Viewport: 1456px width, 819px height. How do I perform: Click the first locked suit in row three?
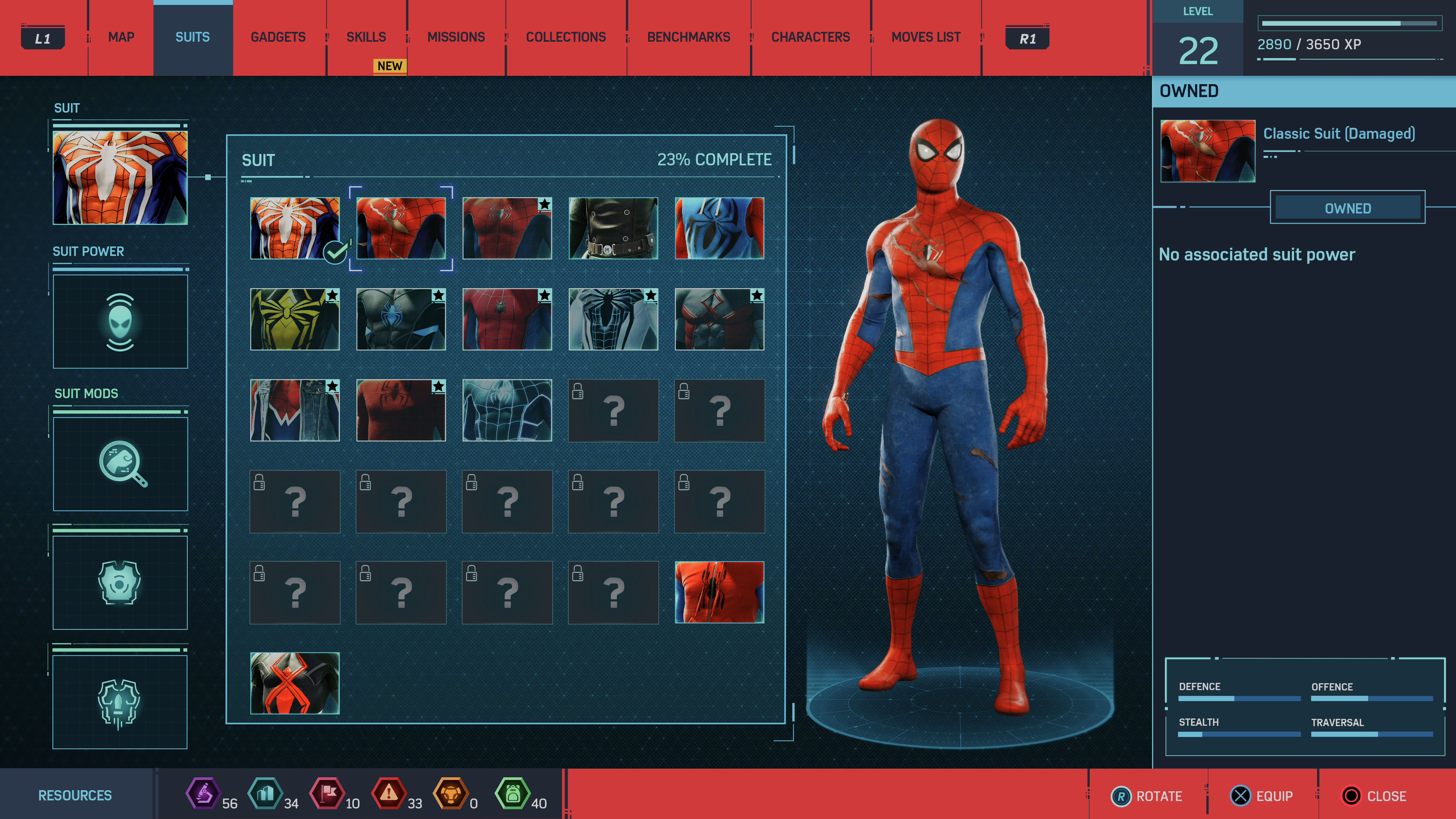(613, 410)
